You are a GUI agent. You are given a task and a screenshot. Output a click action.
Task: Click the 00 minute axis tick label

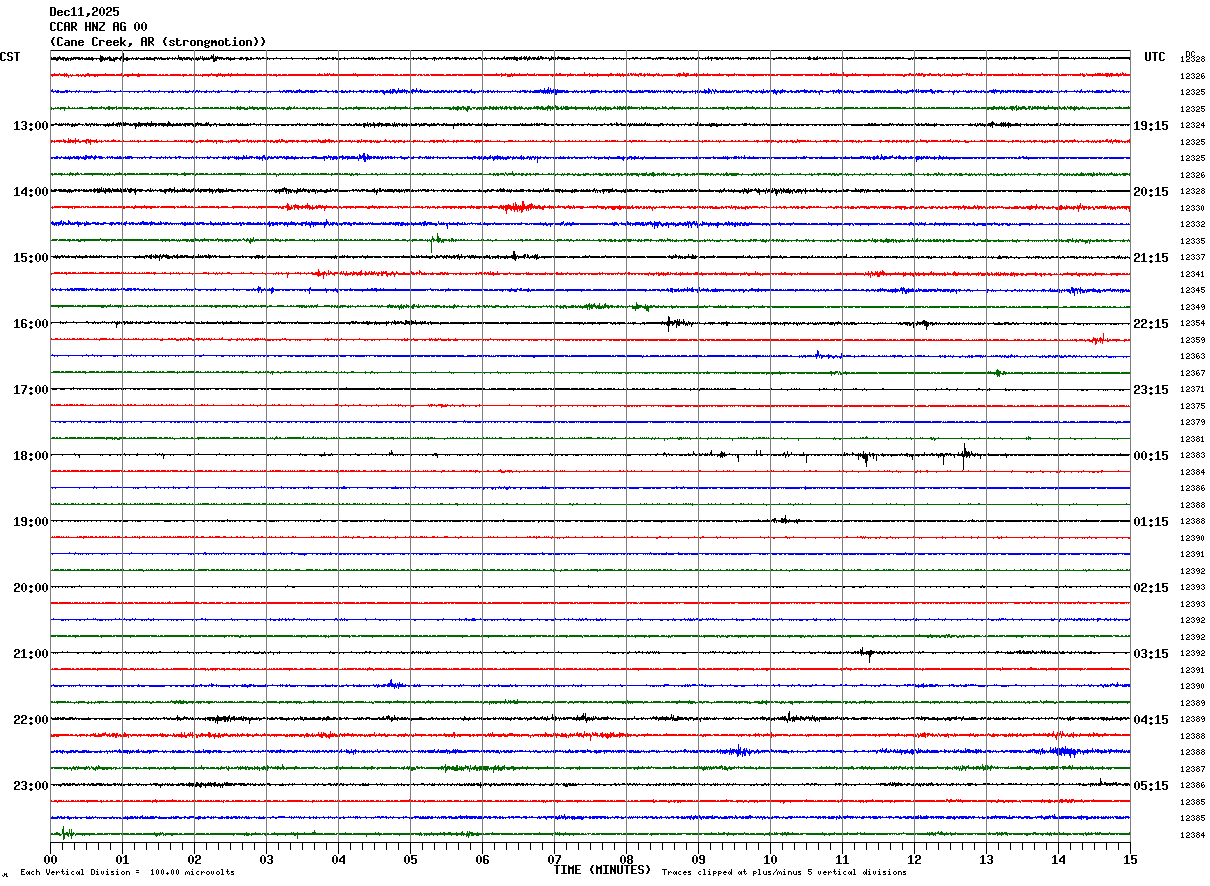50,859
